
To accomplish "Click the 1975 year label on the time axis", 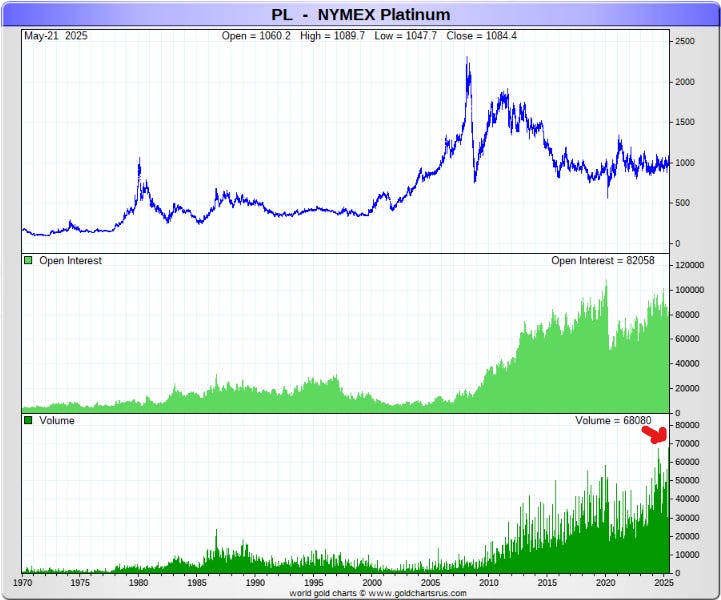I will (80, 583).
